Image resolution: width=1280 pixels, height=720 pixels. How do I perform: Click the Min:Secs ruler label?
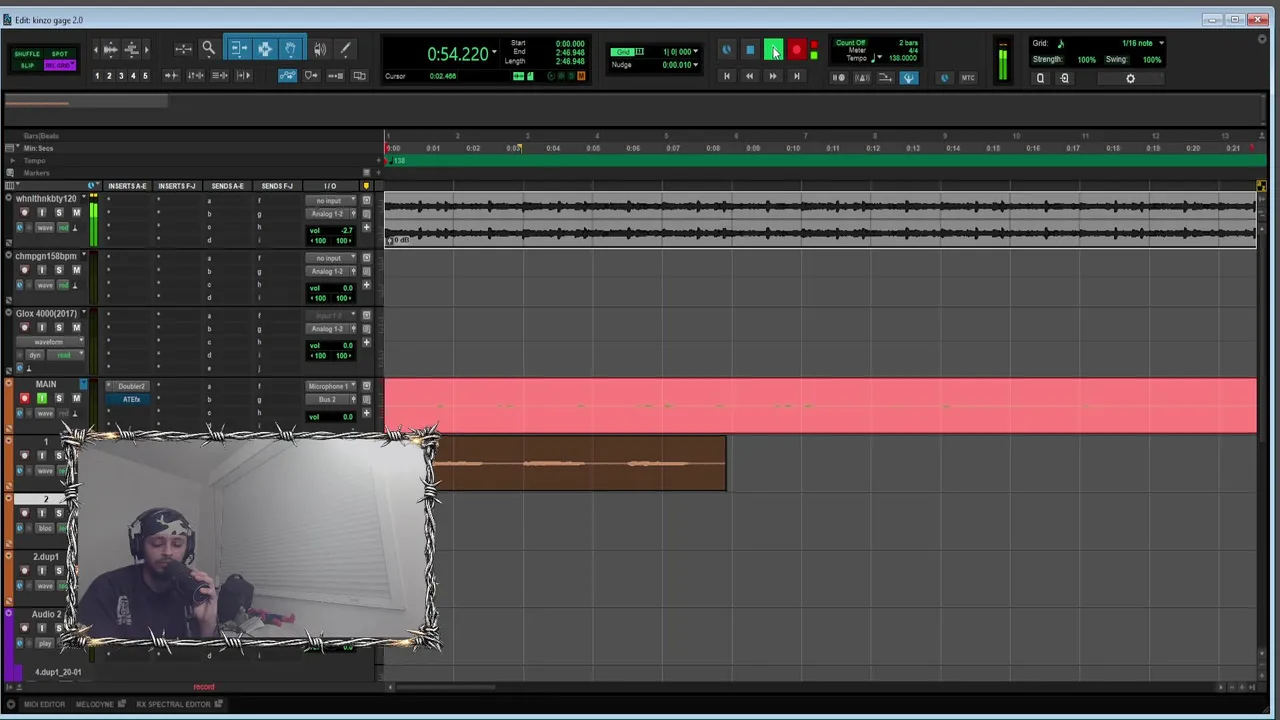coord(38,148)
